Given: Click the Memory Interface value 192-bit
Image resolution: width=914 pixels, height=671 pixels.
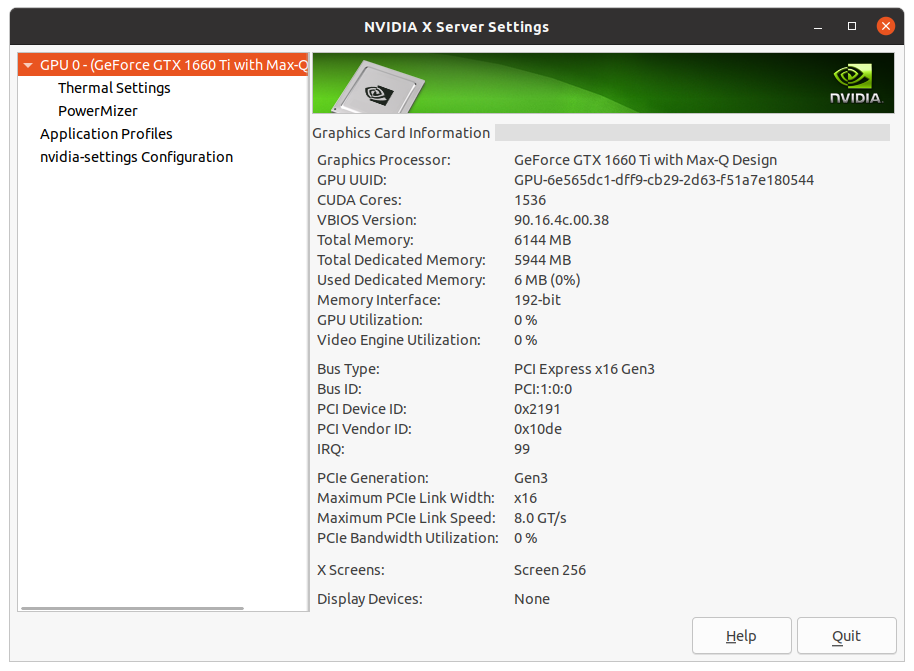Looking at the screenshot, I should point(537,300).
